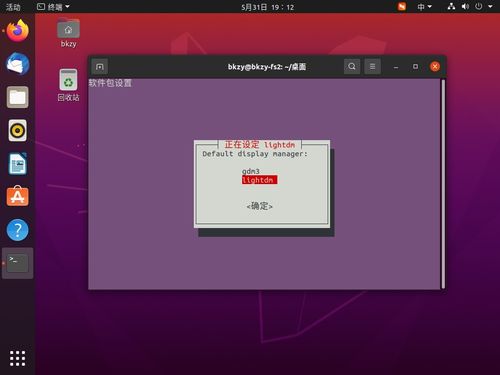Launch Thunderbird mail from the dock
This screenshot has width=500, height=375.
[18, 64]
